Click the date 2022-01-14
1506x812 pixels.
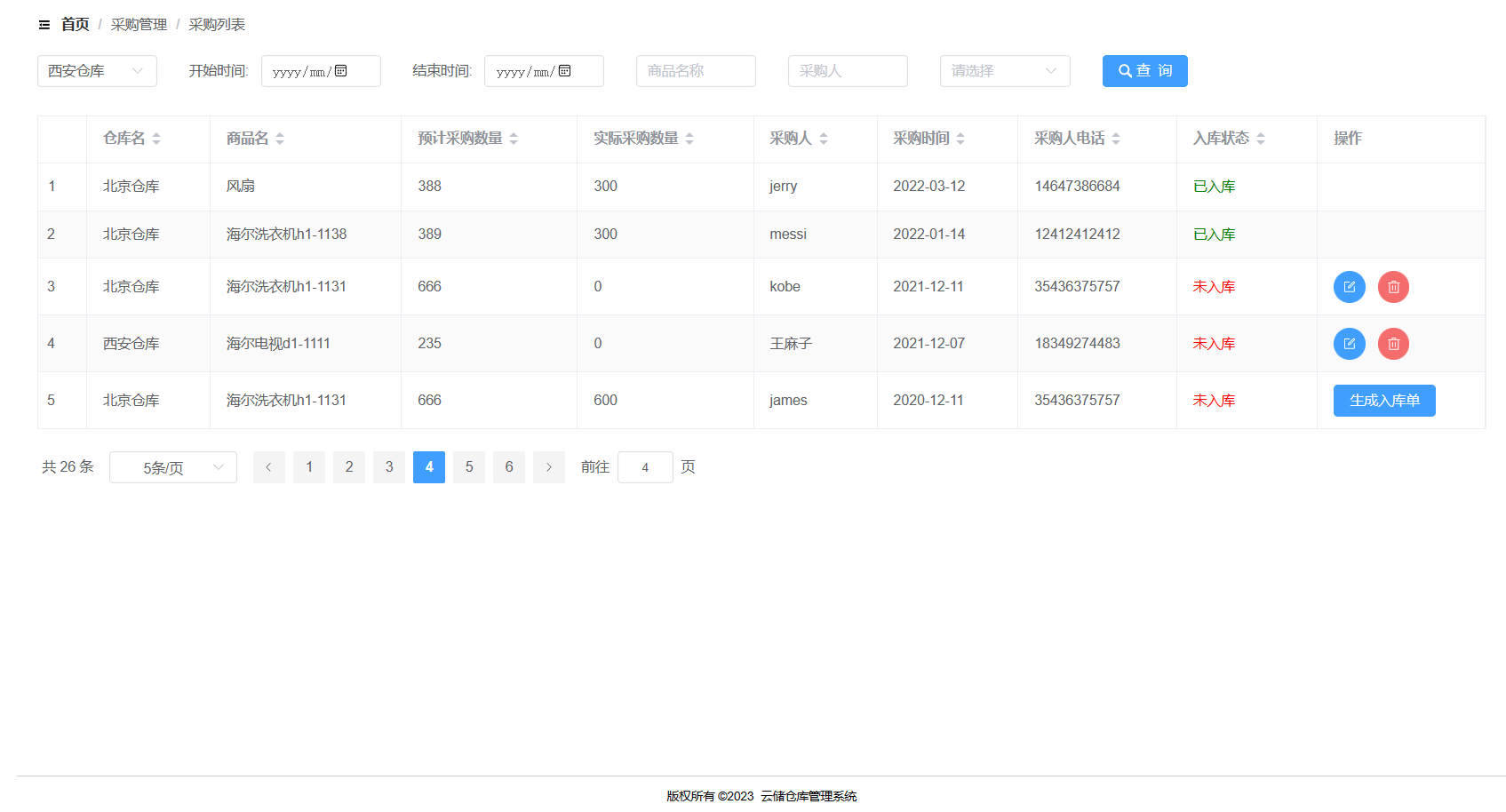coord(928,235)
